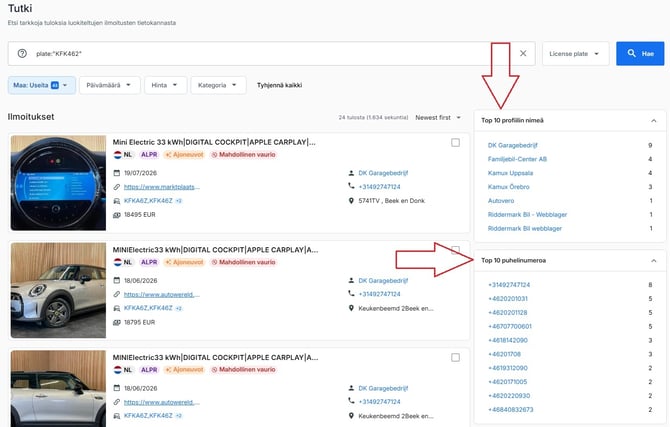Click phone icon in second listing

click(351, 293)
